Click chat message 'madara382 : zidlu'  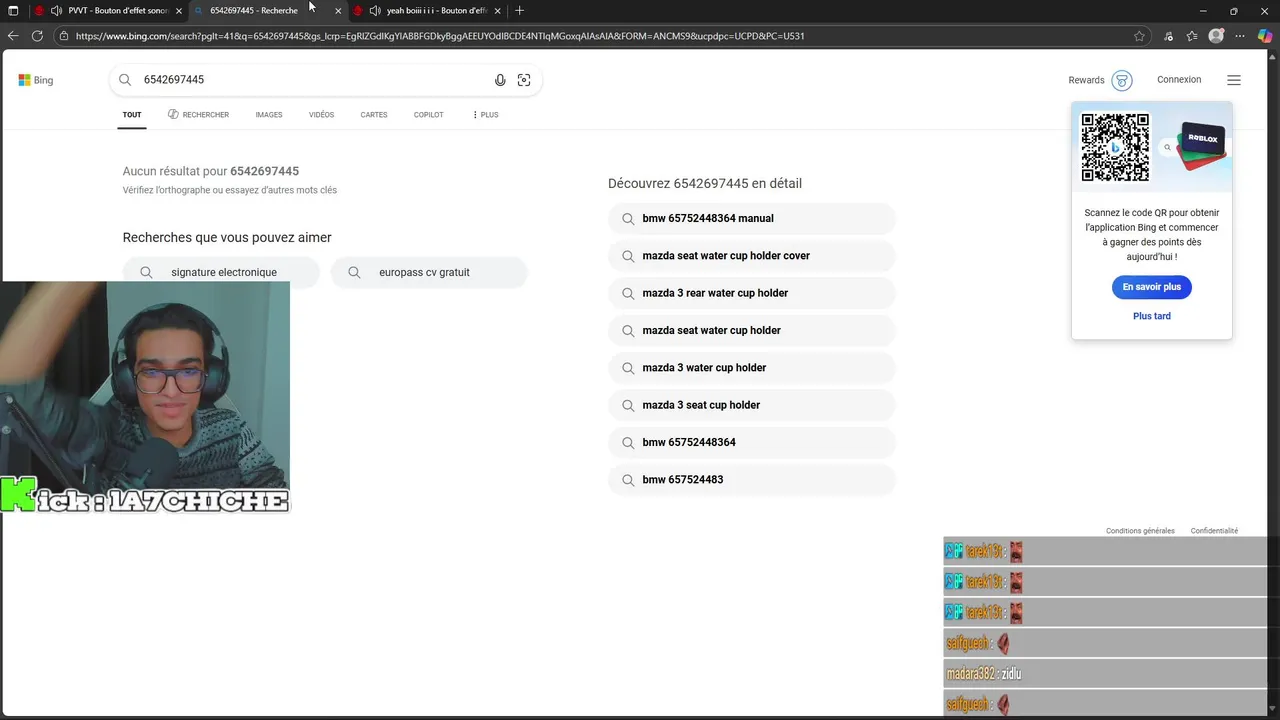click(1105, 674)
